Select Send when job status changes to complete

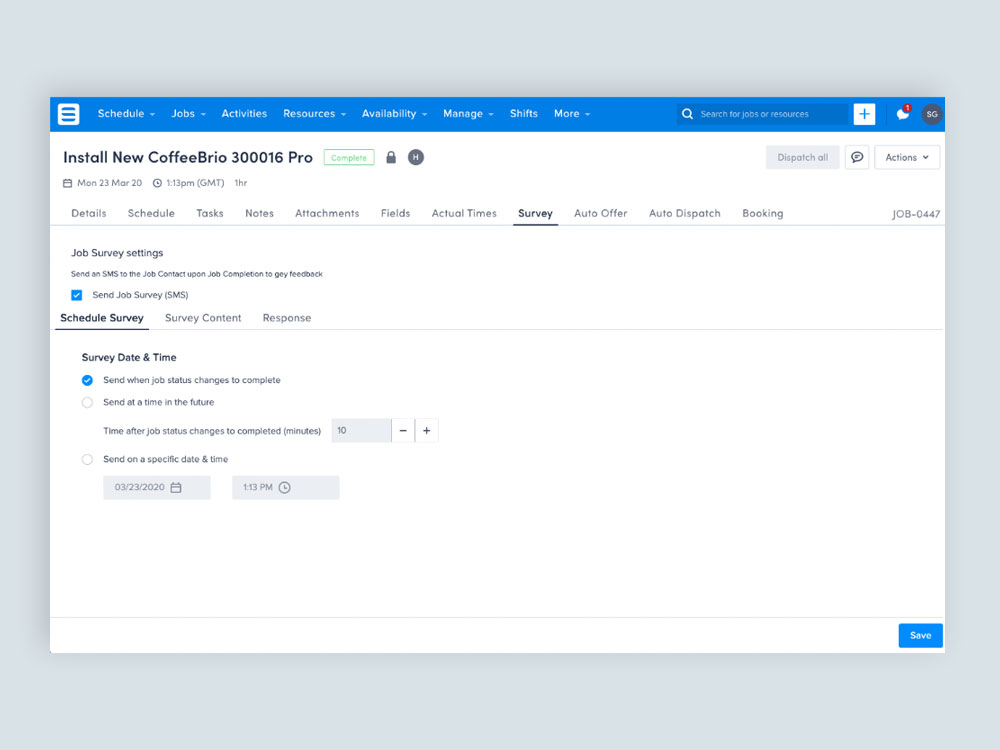pyautogui.click(x=87, y=380)
